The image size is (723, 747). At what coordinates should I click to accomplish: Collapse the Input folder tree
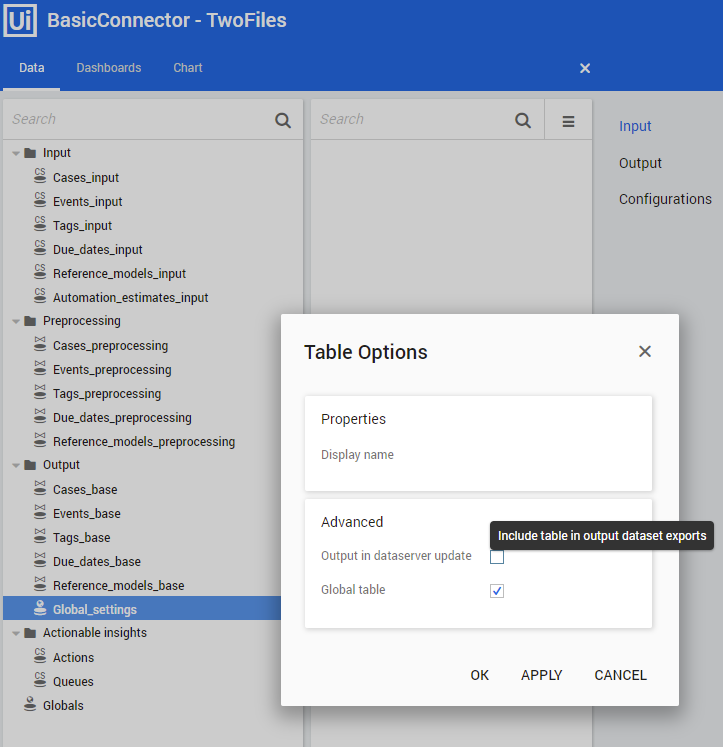pyautogui.click(x=16, y=154)
